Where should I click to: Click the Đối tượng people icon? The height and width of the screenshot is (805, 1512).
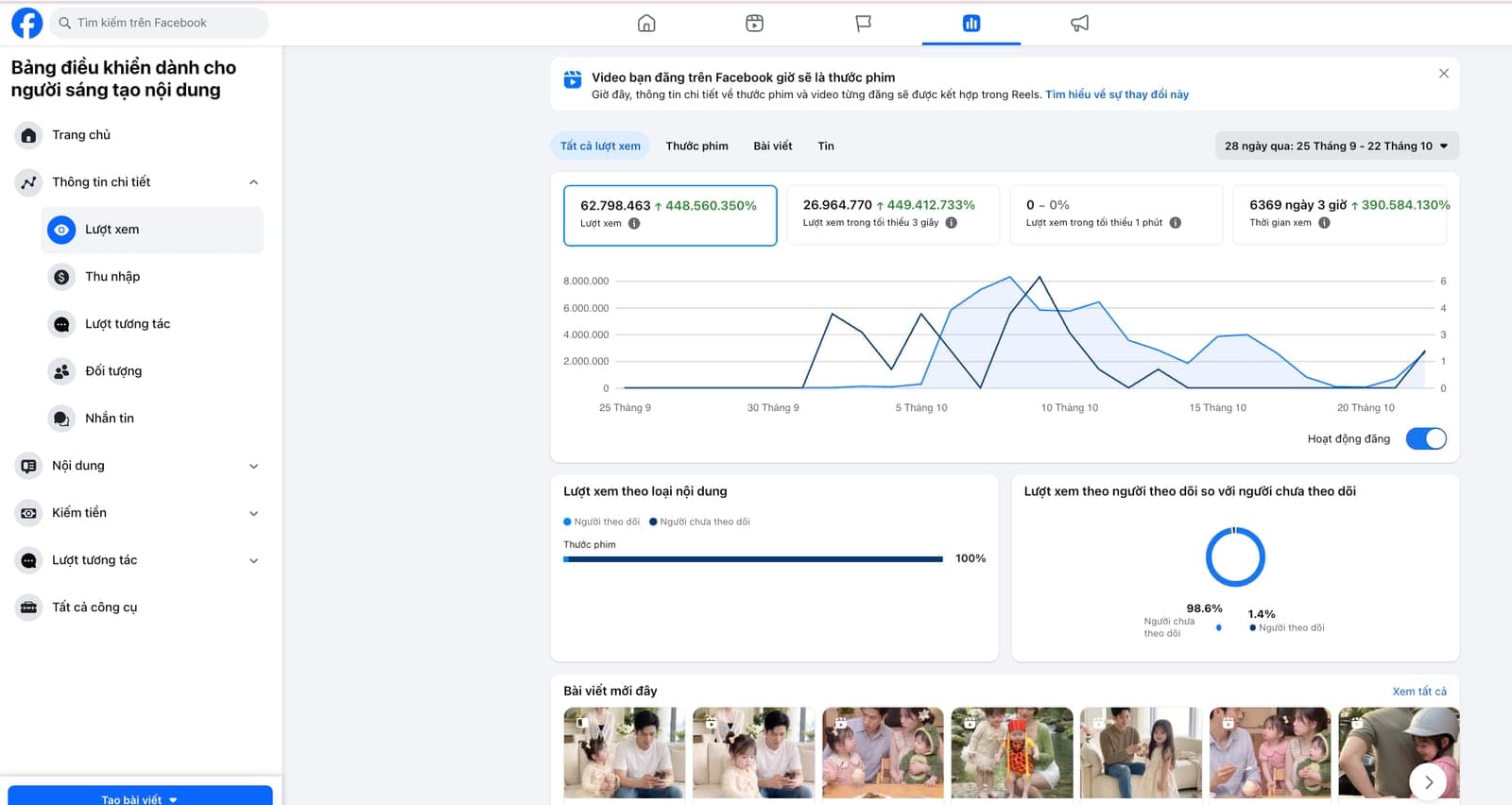pyautogui.click(x=61, y=371)
